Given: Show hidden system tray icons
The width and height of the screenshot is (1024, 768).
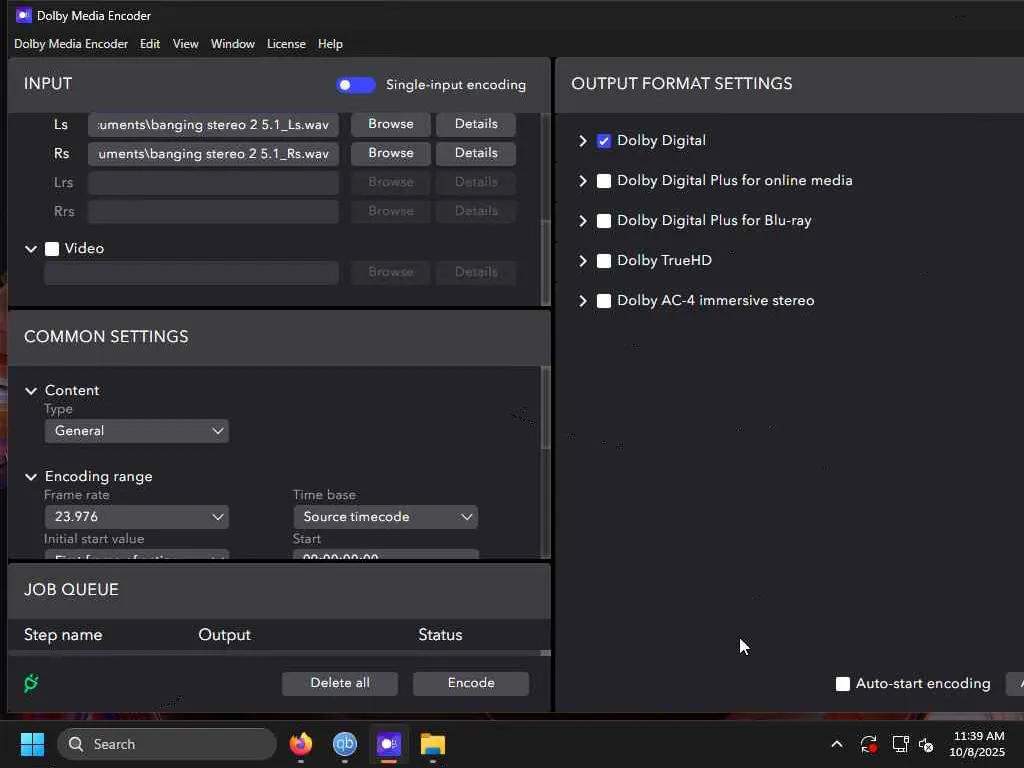Looking at the screenshot, I should point(837,744).
